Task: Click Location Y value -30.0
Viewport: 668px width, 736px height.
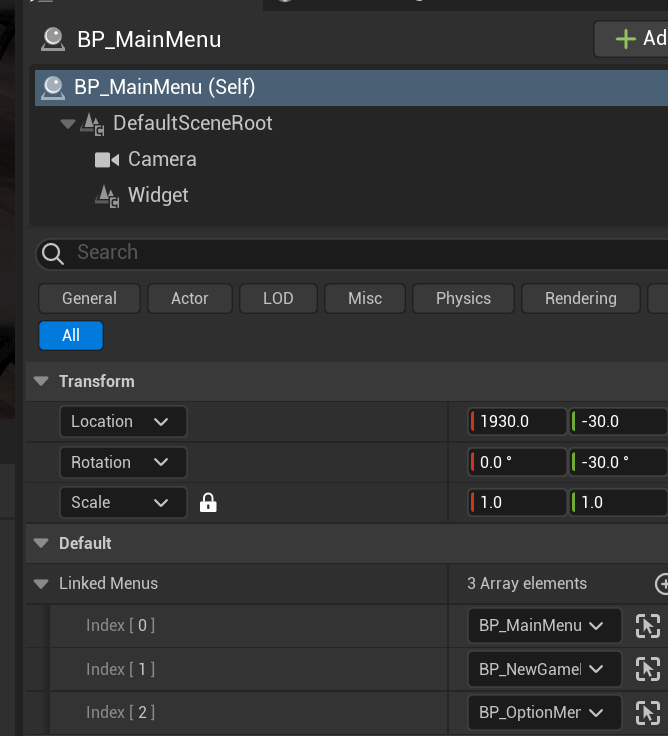Action: coord(618,422)
